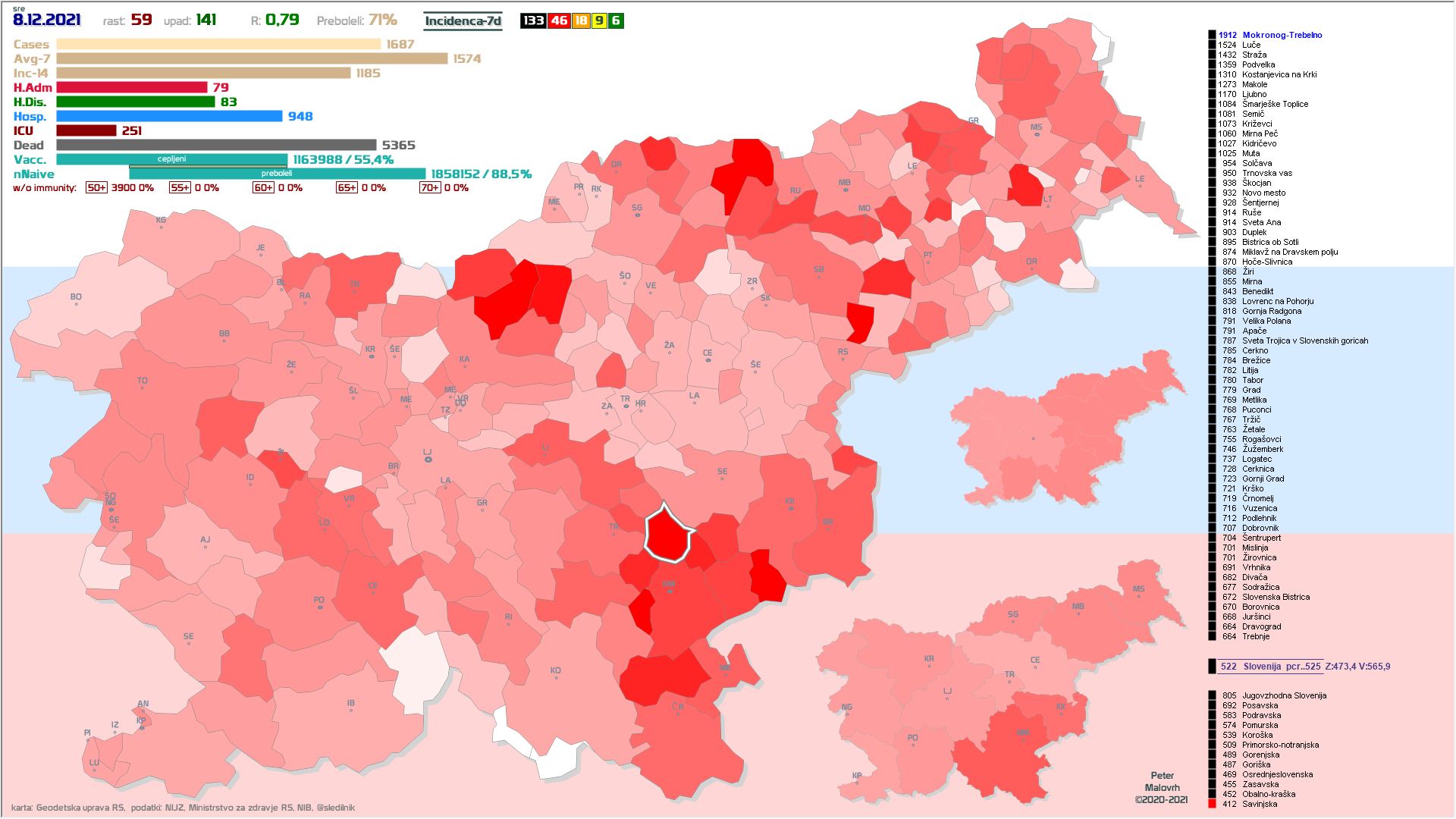
Task: Click the LJ label on the main map
Action: coord(427,453)
